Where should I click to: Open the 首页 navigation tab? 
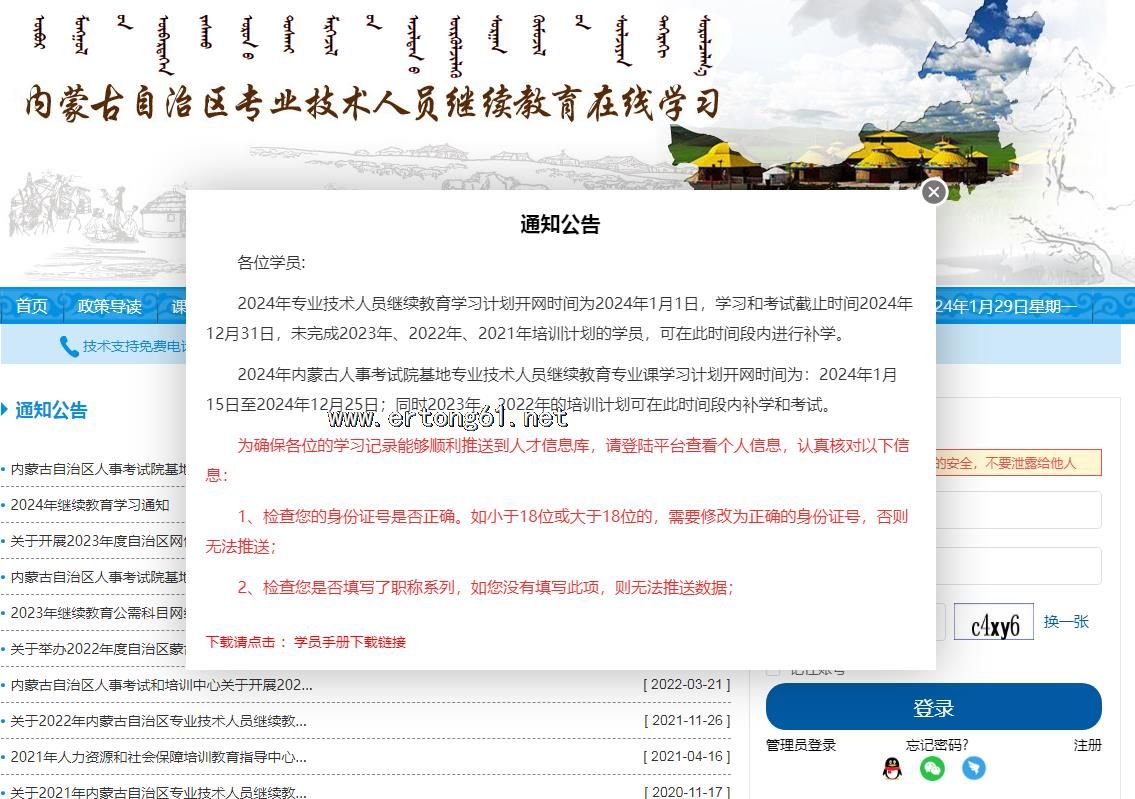[x=31, y=306]
